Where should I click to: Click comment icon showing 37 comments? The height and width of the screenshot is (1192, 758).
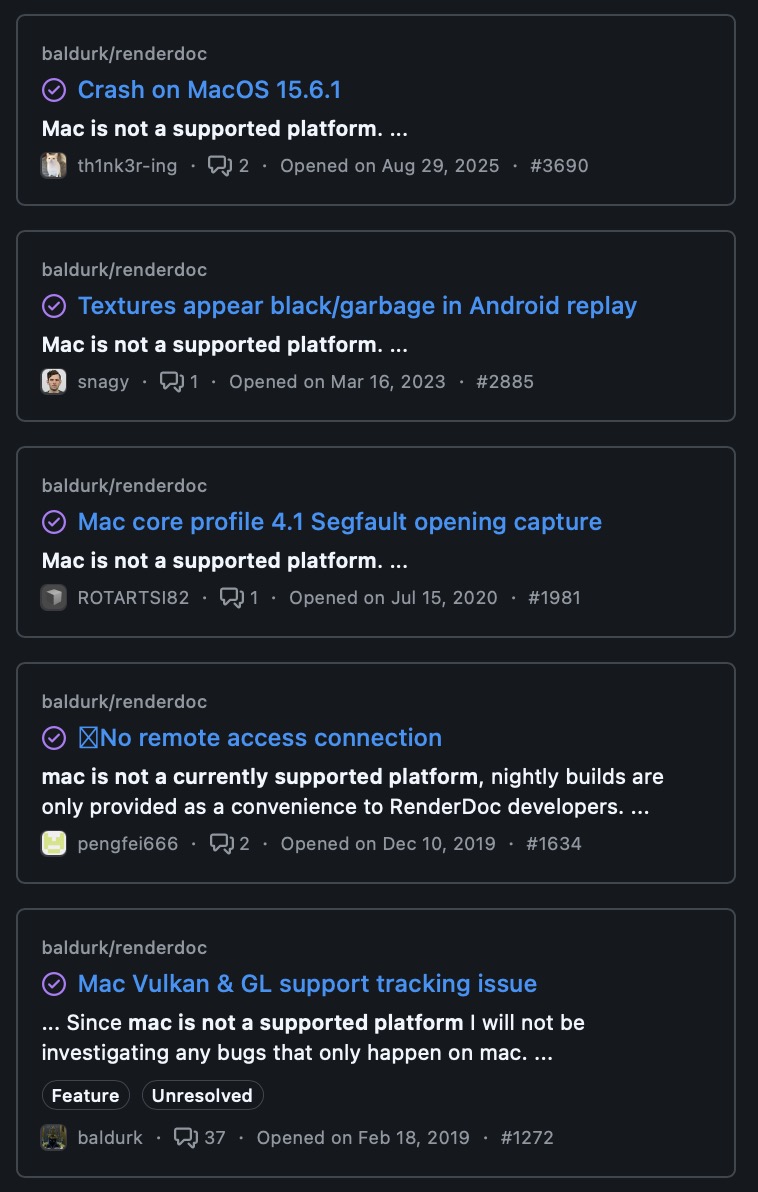coord(186,1138)
